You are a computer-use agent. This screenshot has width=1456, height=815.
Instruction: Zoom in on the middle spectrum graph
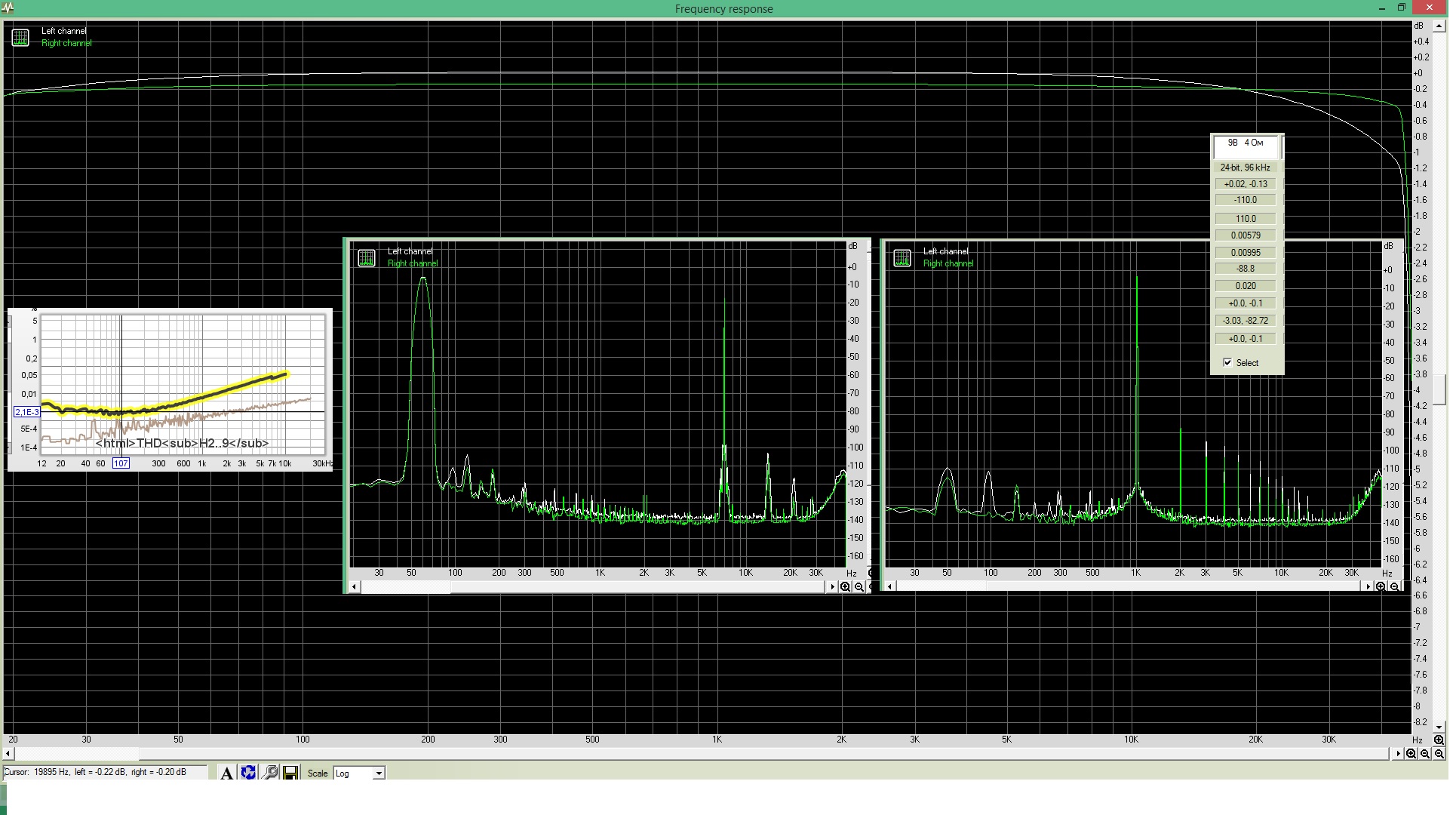pyautogui.click(x=845, y=587)
